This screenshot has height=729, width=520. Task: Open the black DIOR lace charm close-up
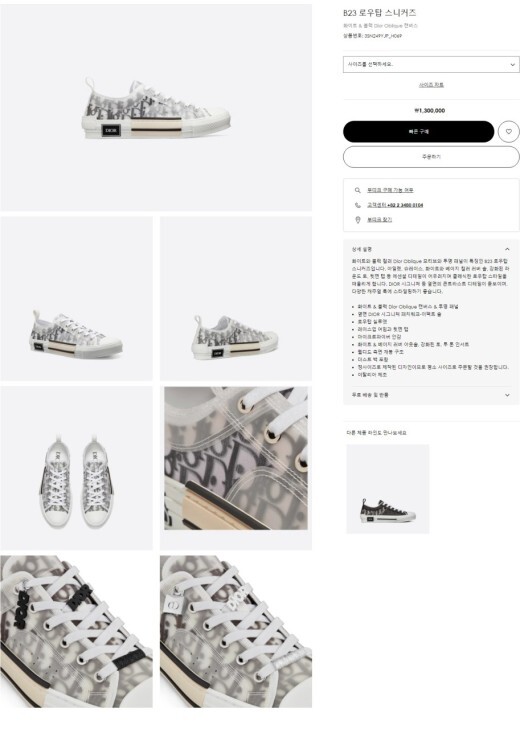76,631
